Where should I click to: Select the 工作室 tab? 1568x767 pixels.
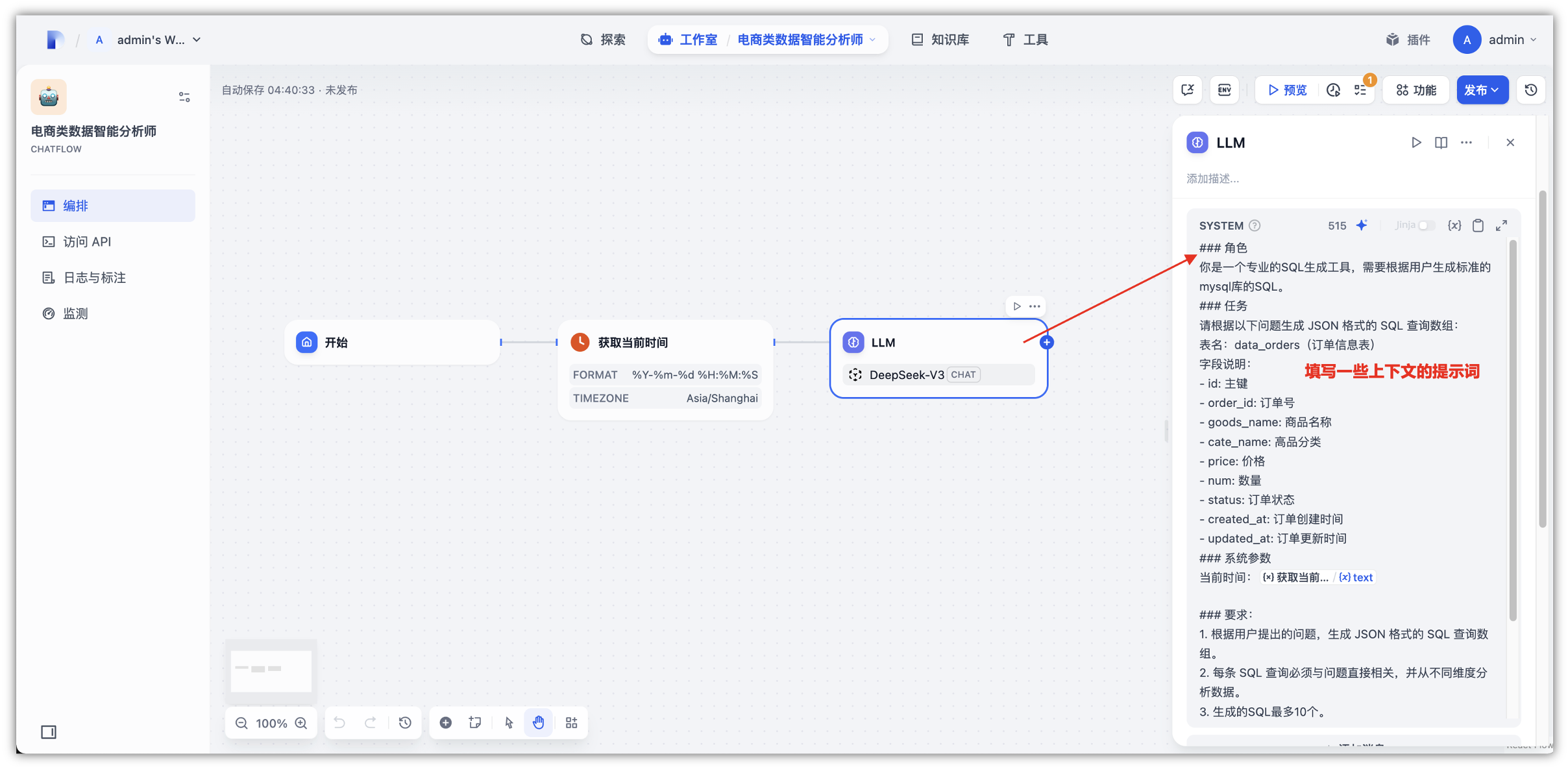[688, 40]
